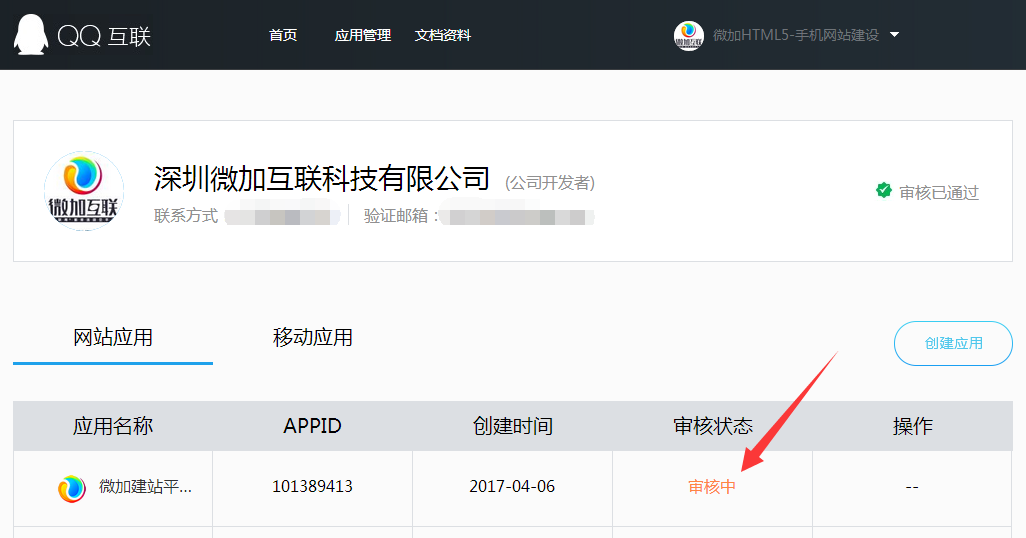The image size is (1026, 538).
Task: Click the 创建时间 column header
Action: (512, 426)
